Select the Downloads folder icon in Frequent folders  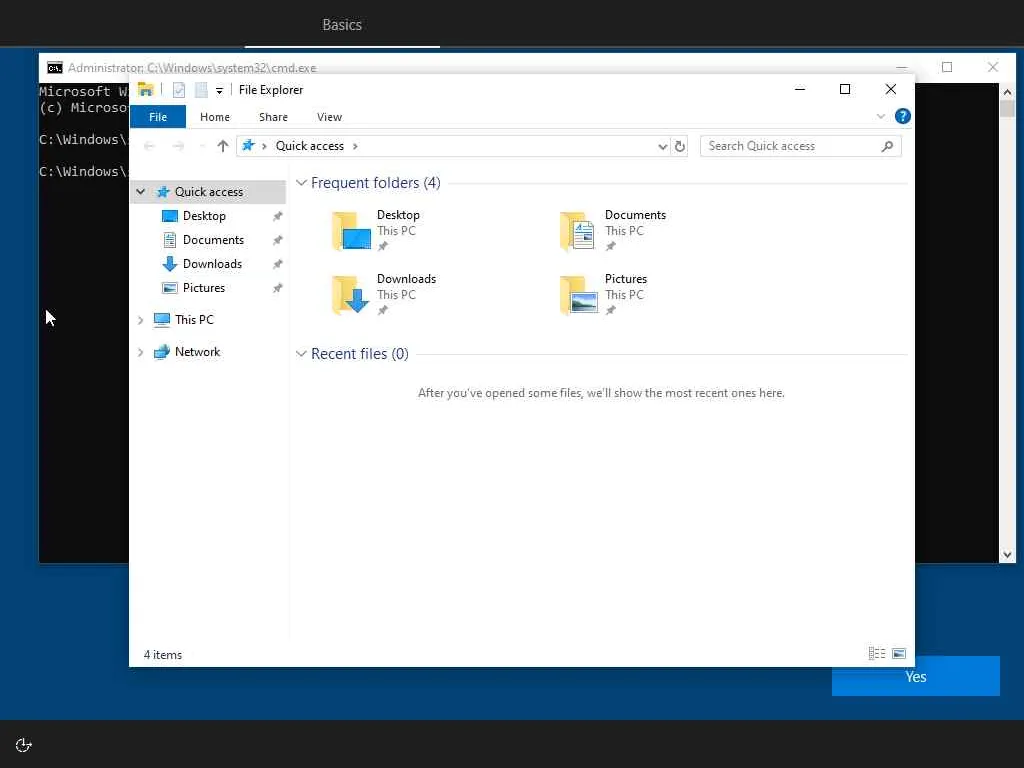351,295
